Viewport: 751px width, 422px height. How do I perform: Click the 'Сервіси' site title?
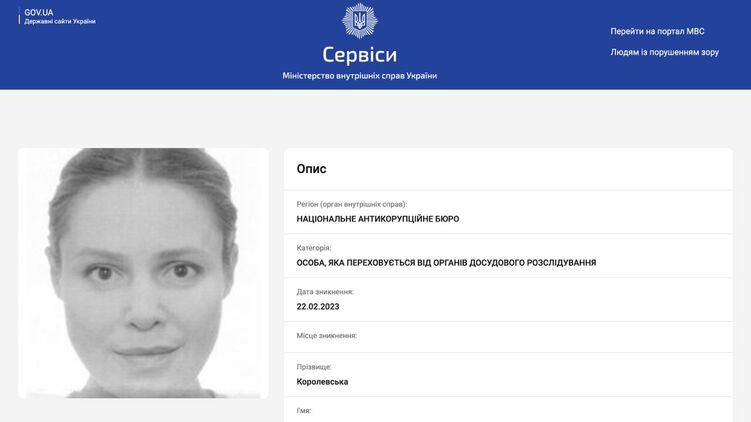click(x=360, y=55)
